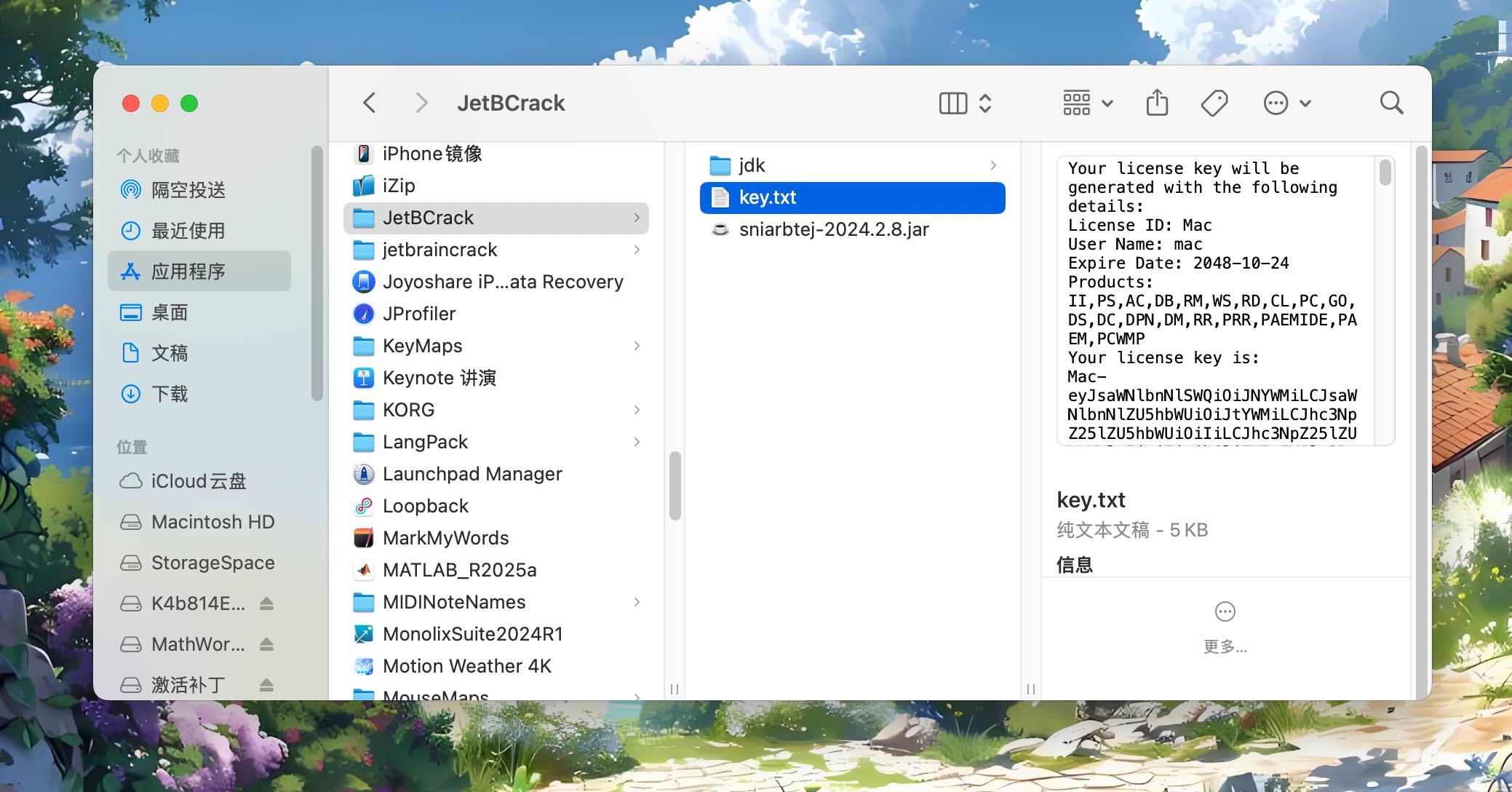Select the JProfiler app icon
Screen dimensions: 1512x792
pyautogui.click(x=364, y=314)
